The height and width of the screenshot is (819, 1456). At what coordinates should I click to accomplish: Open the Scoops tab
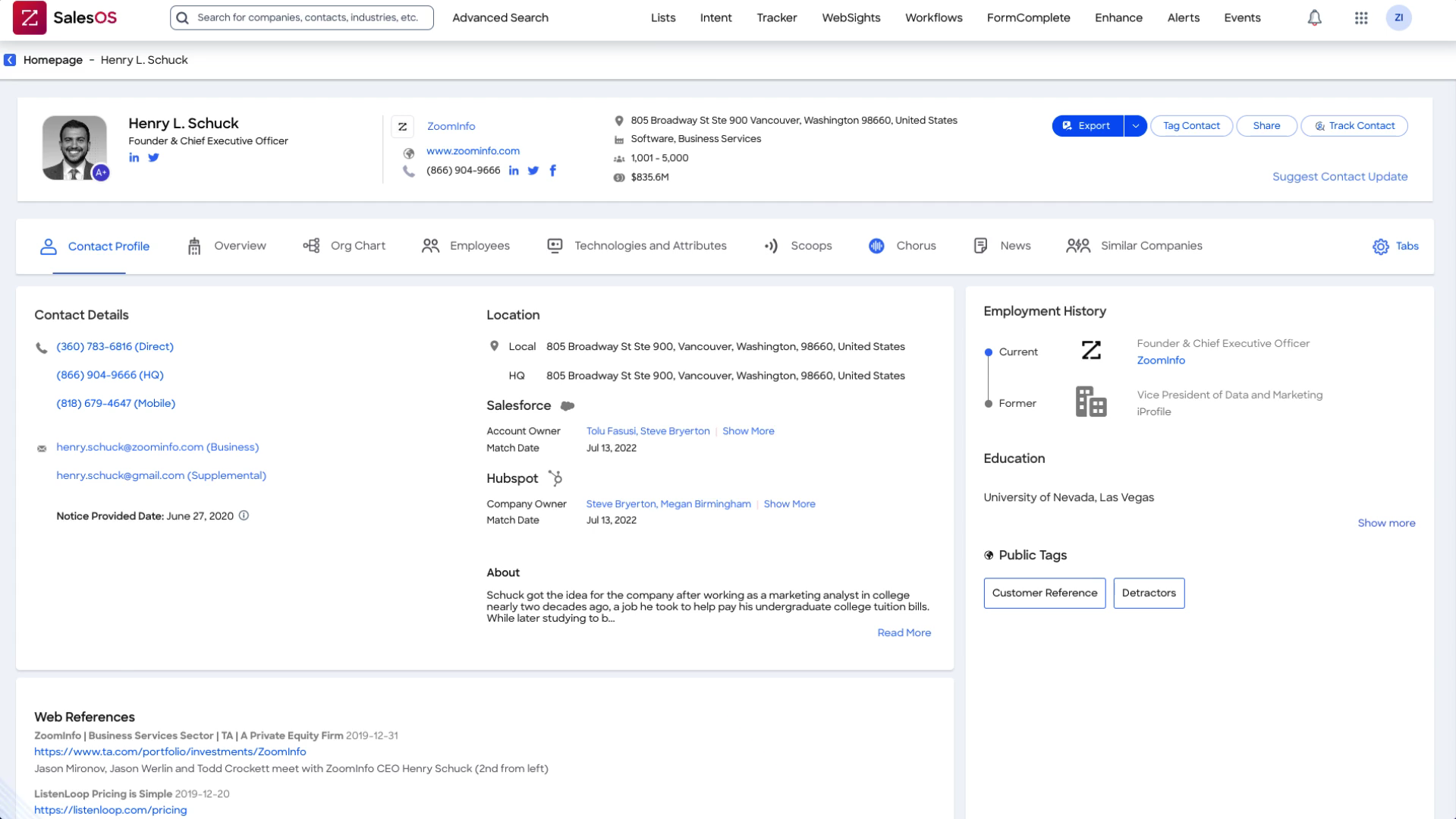pos(798,246)
